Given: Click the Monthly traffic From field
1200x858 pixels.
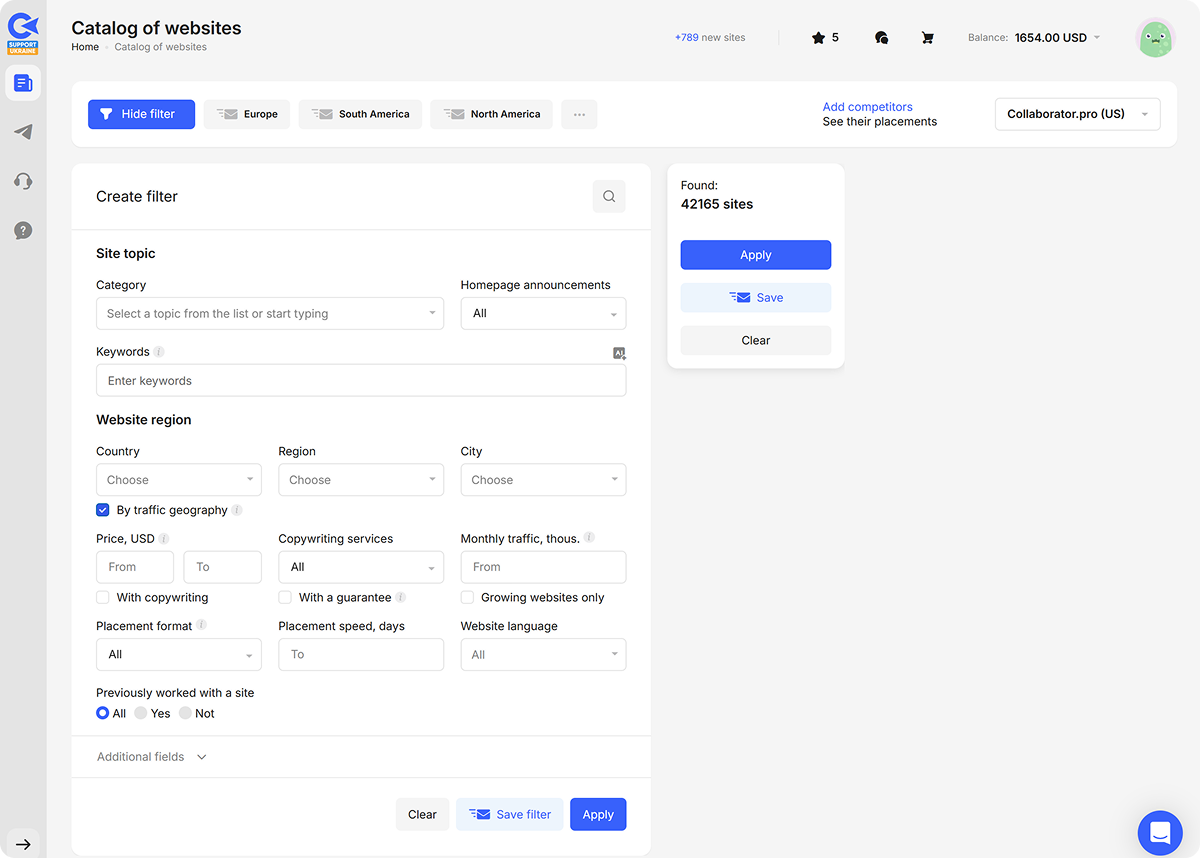Looking at the screenshot, I should click(543, 567).
